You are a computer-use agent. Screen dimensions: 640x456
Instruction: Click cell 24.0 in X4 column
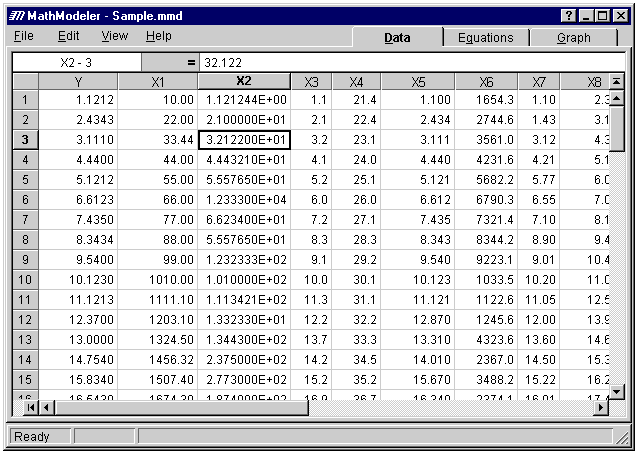coord(356,160)
